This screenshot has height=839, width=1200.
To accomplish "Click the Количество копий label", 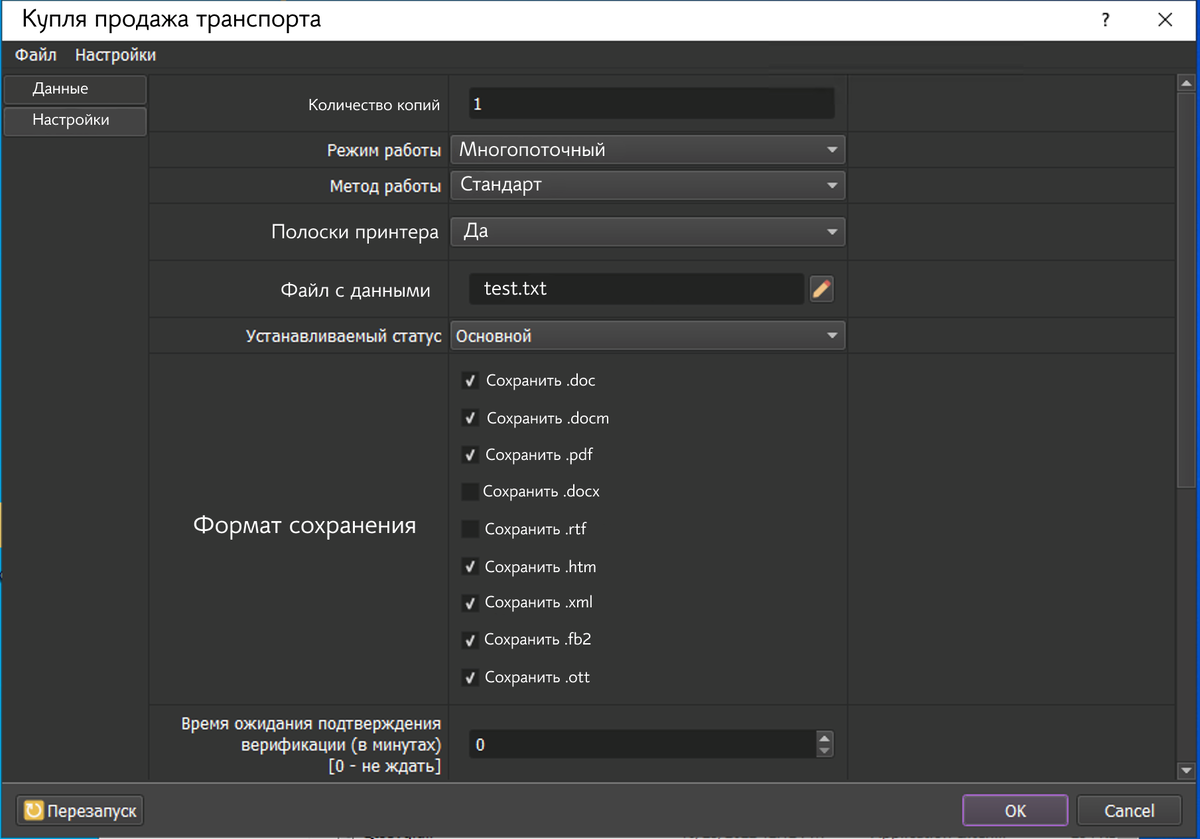I will tap(374, 104).
